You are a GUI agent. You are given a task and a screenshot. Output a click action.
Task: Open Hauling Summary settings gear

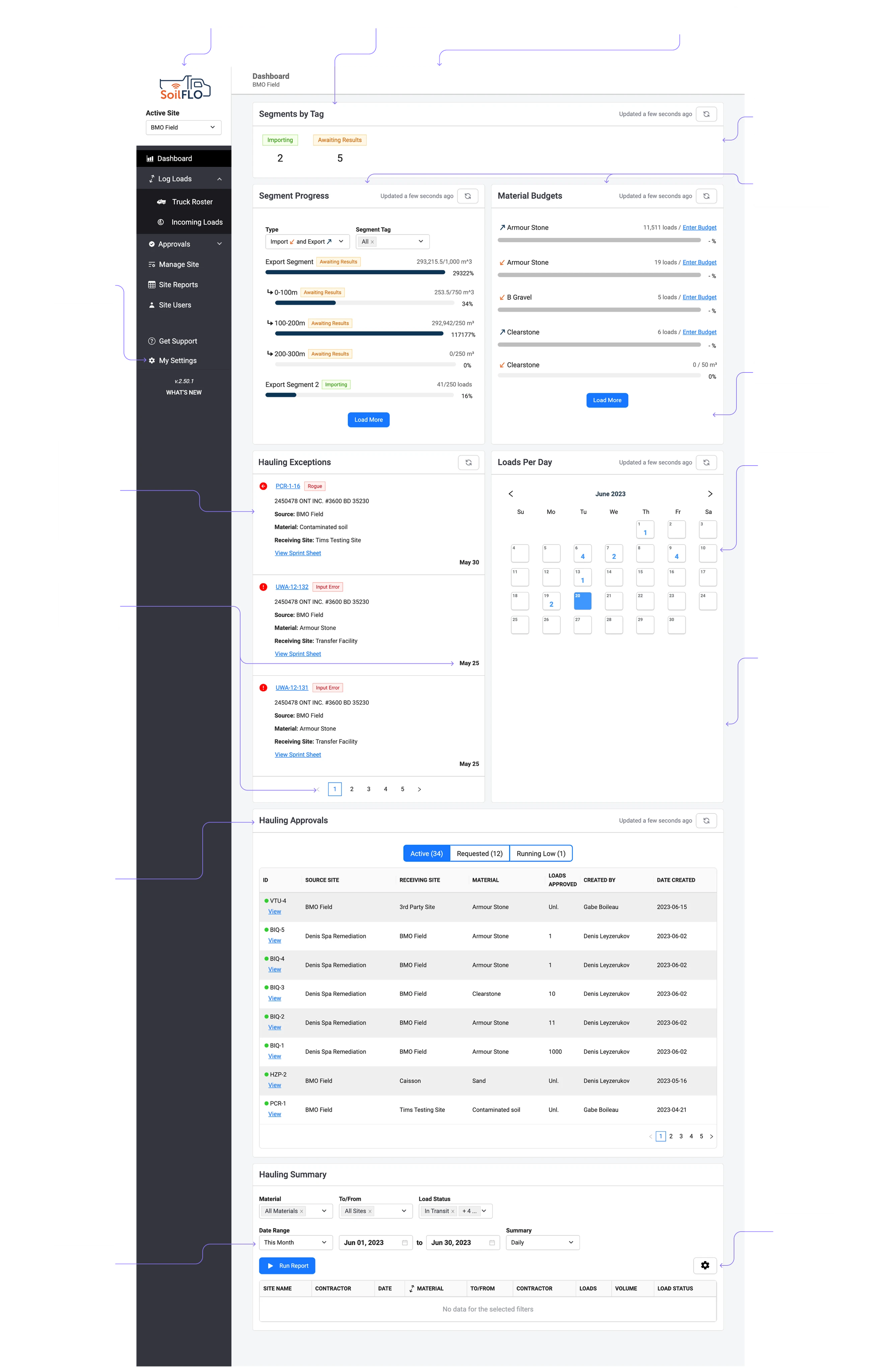[705, 1265]
